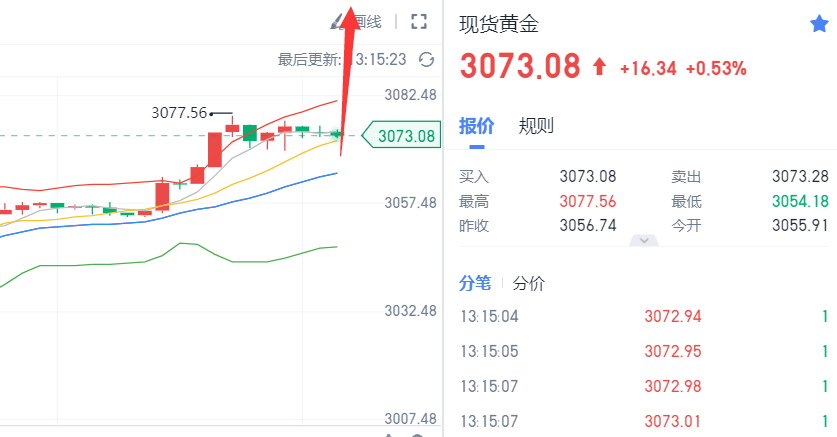Click the 卖出 price 3073.28

pos(800,176)
